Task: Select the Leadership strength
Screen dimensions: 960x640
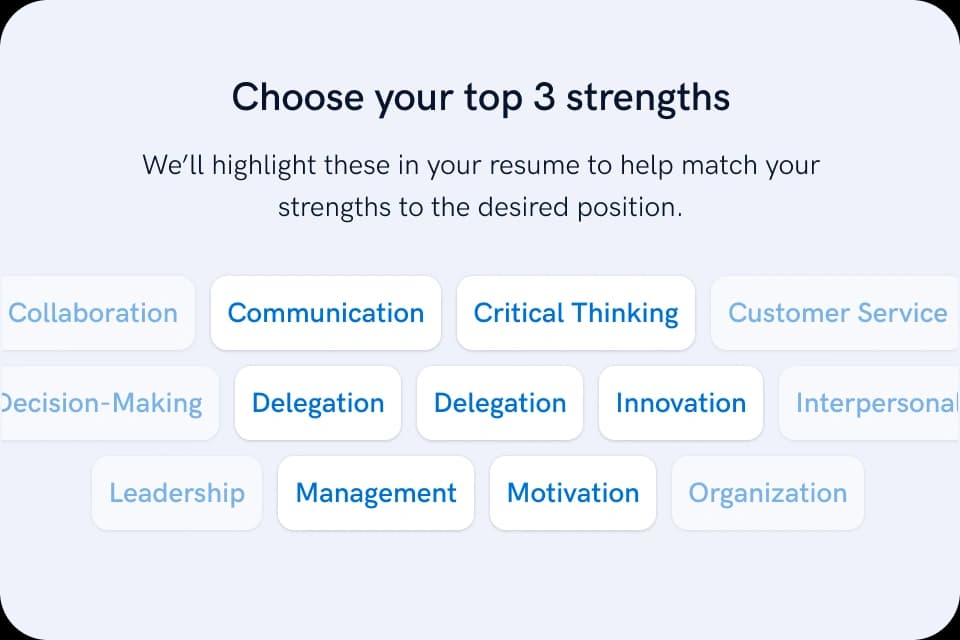Action: (x=176, y=493)
